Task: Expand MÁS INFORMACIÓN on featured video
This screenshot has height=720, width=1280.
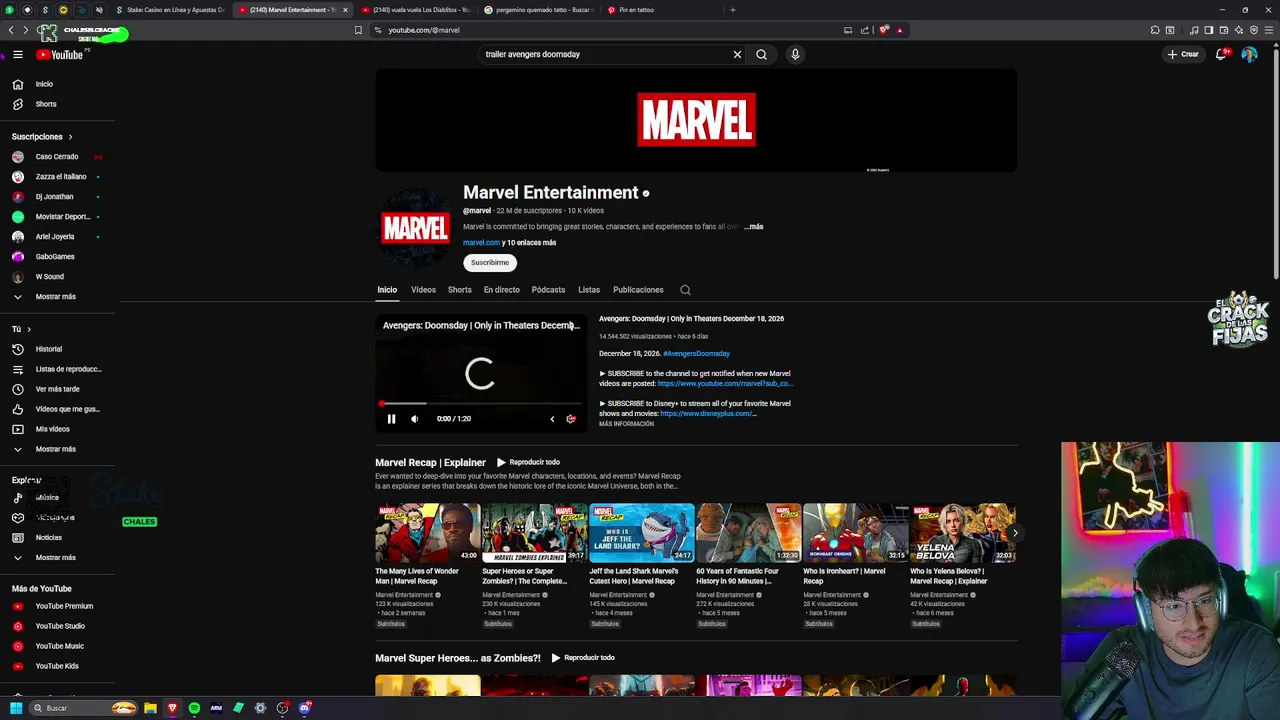Action: [626, 424]
